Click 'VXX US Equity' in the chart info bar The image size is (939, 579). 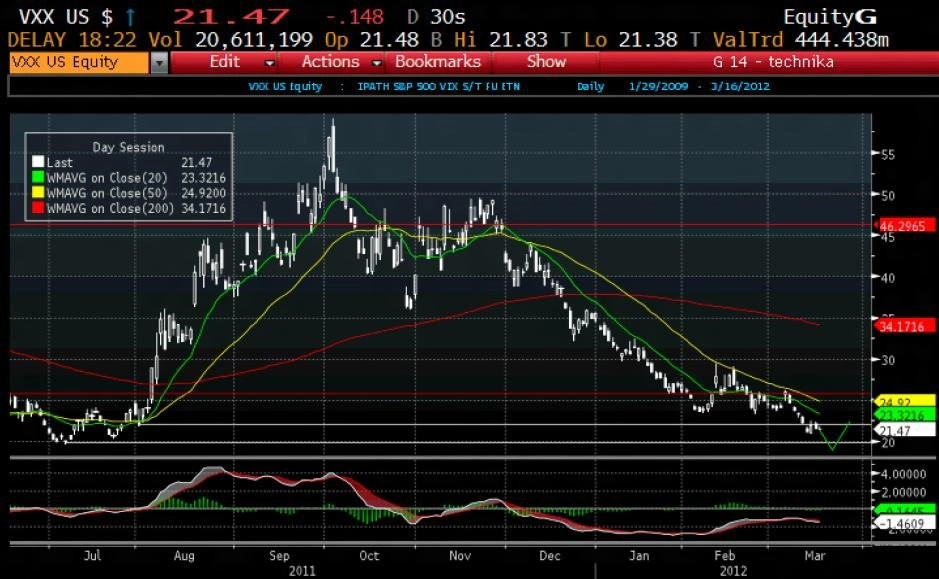coord(285,86)
